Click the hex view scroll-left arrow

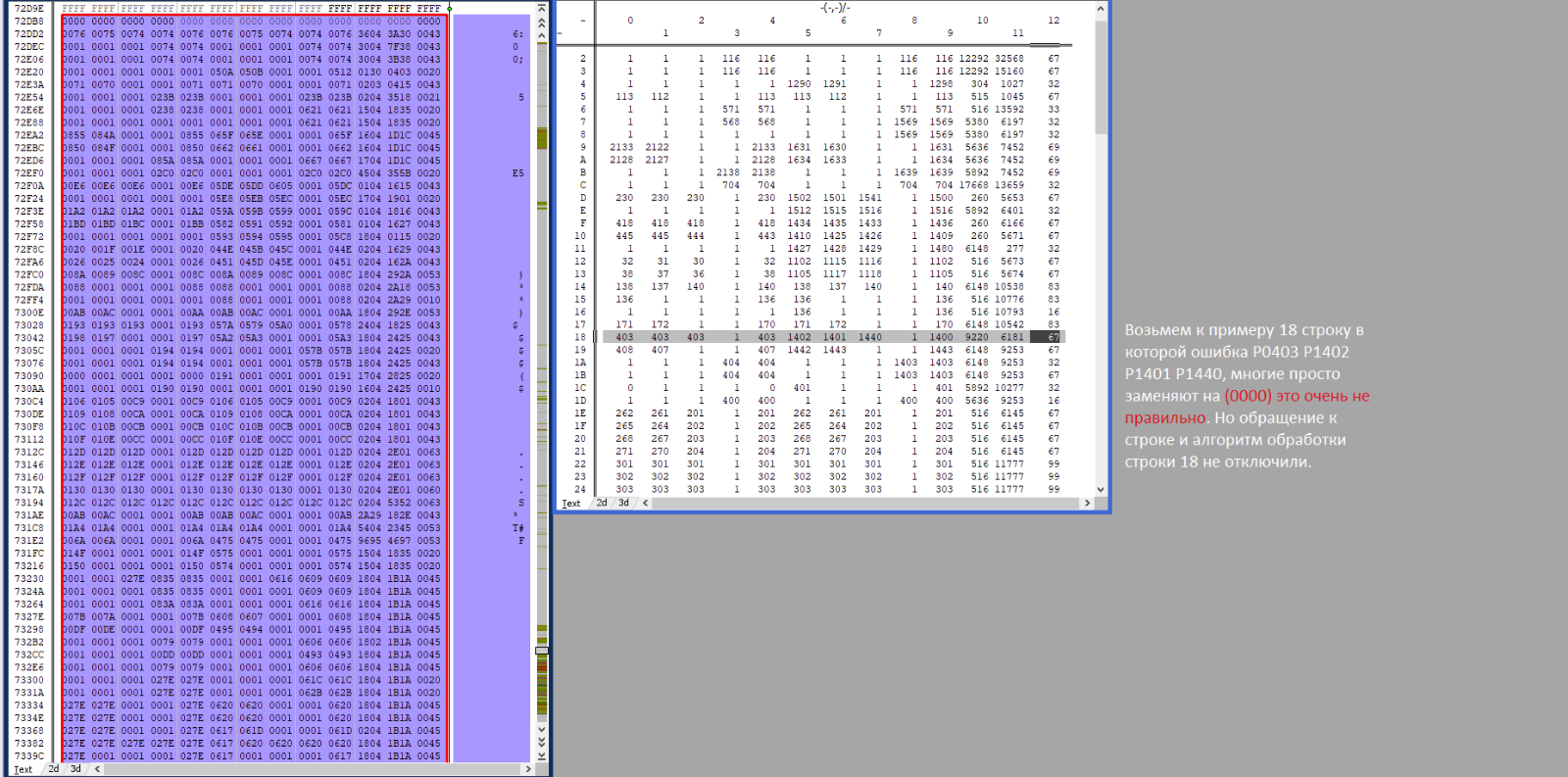coord(97,769)
